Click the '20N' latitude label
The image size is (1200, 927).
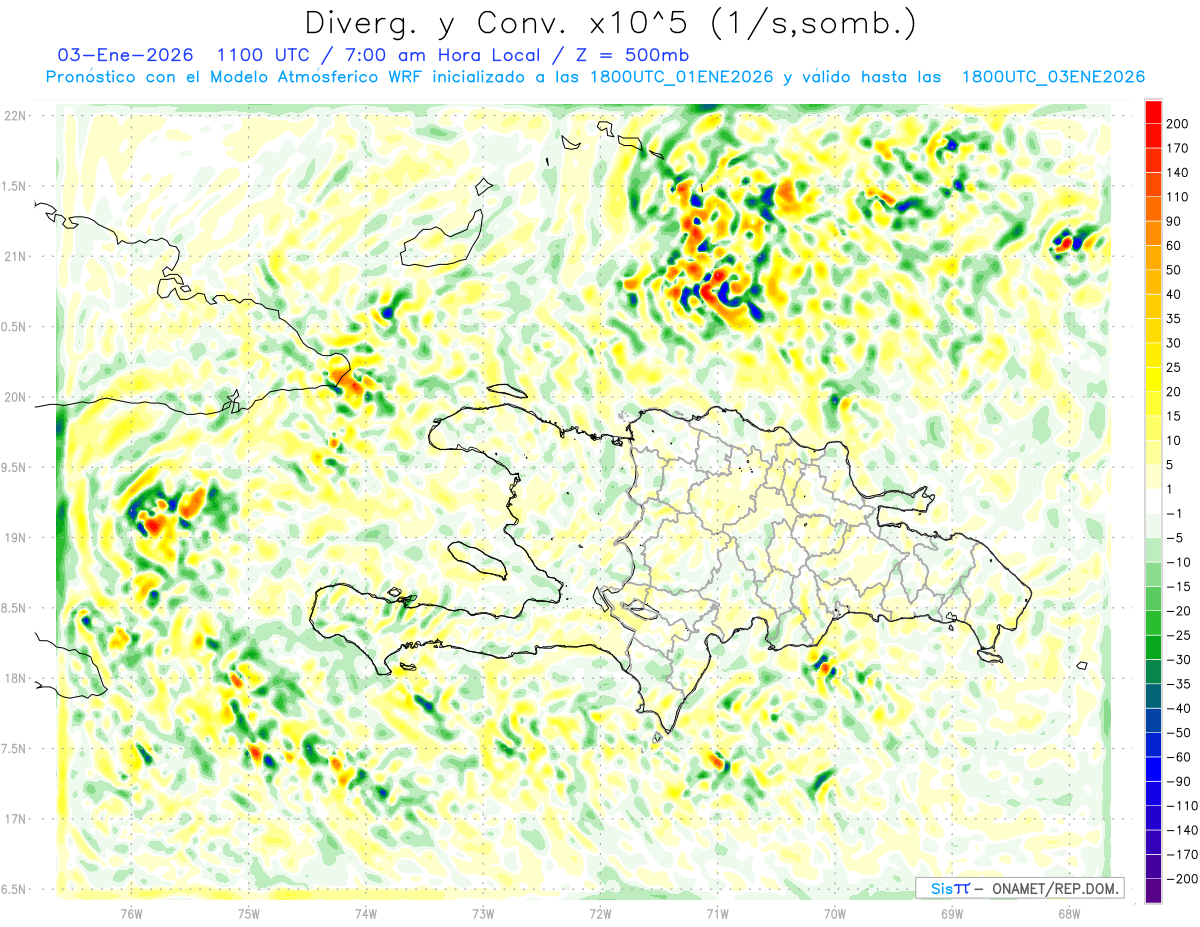tap(15, 397)
